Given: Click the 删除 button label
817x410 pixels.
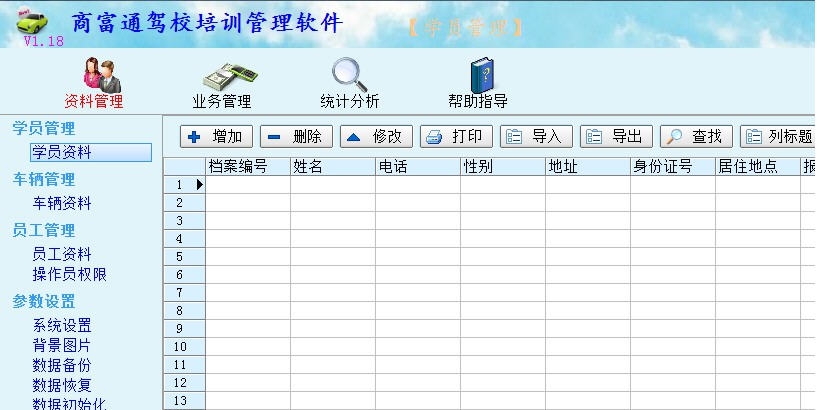Looking at the screenshot, I should pos(307,136).
